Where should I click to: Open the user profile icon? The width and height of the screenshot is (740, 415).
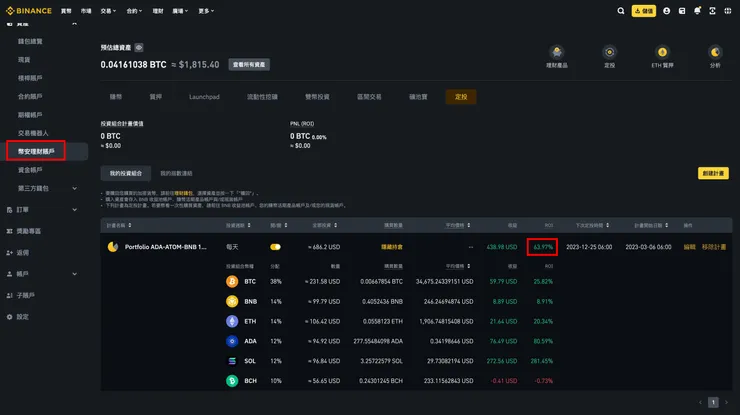tap(666, 11)
